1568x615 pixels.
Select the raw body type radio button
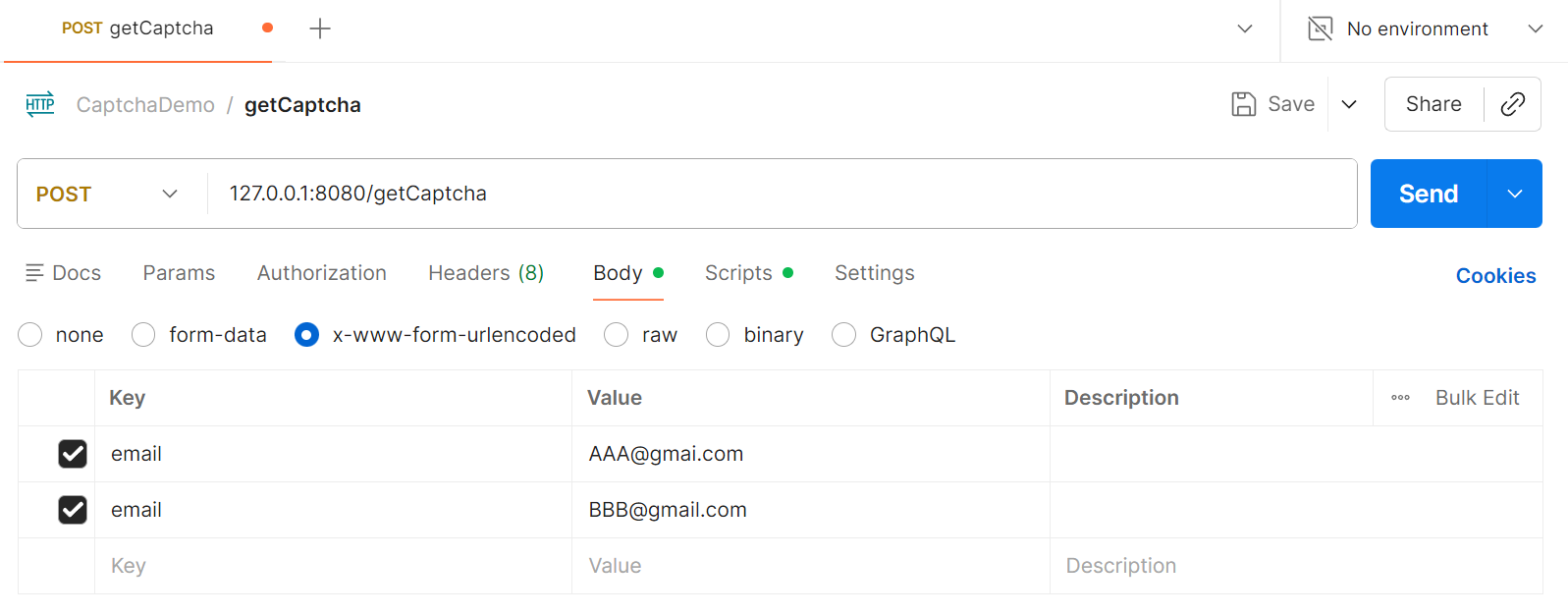pyautogui.click(x=617, y=335)
